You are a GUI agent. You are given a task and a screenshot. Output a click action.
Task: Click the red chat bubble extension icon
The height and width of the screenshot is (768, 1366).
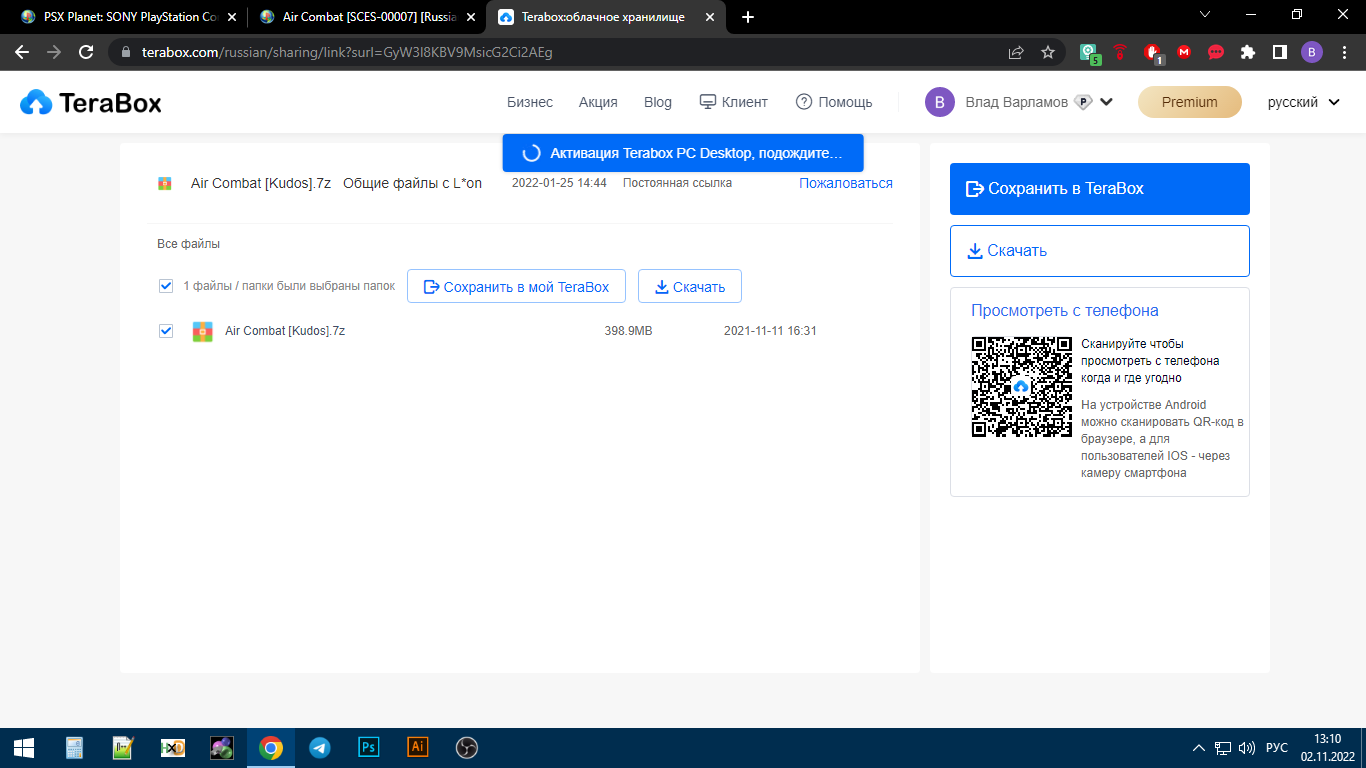[x=1216, y=52]
